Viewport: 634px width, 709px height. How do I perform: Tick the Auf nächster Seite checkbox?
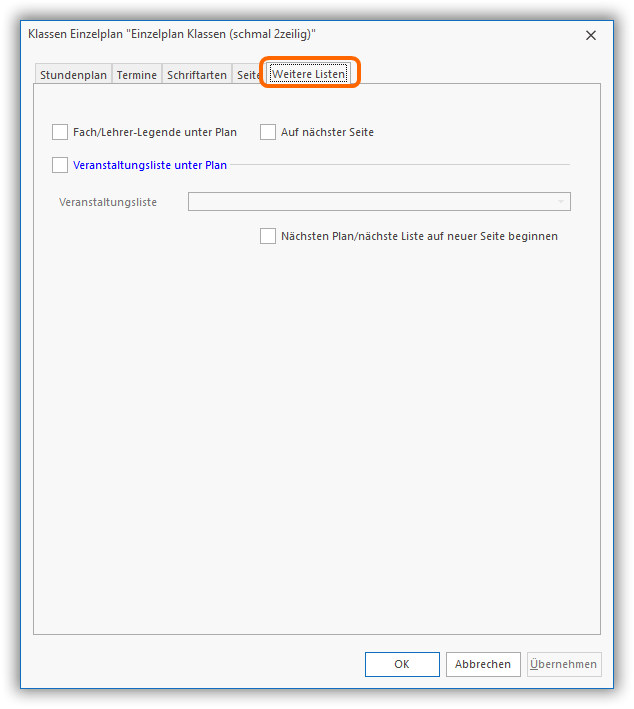268,132
